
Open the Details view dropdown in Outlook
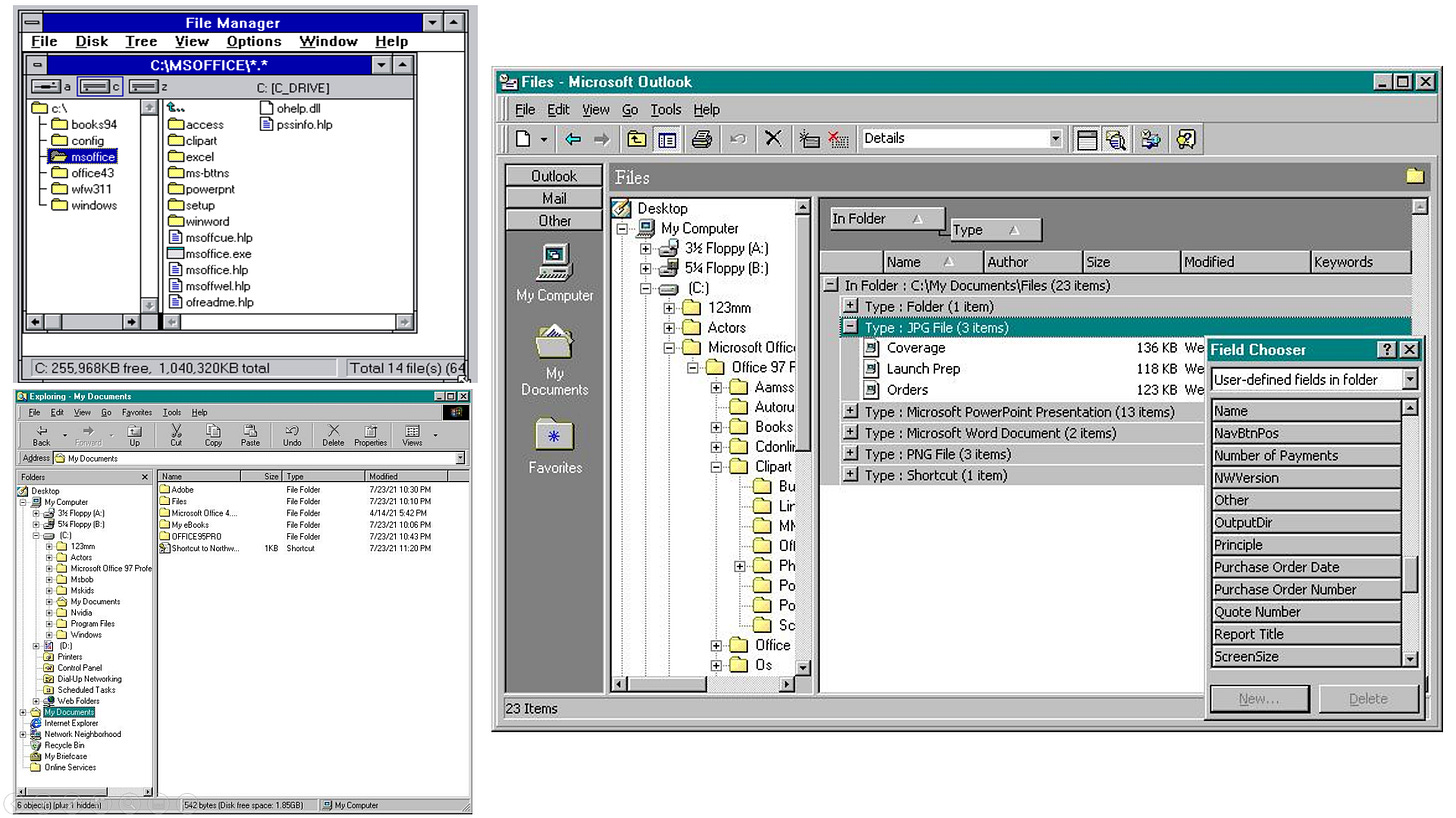1055,139
